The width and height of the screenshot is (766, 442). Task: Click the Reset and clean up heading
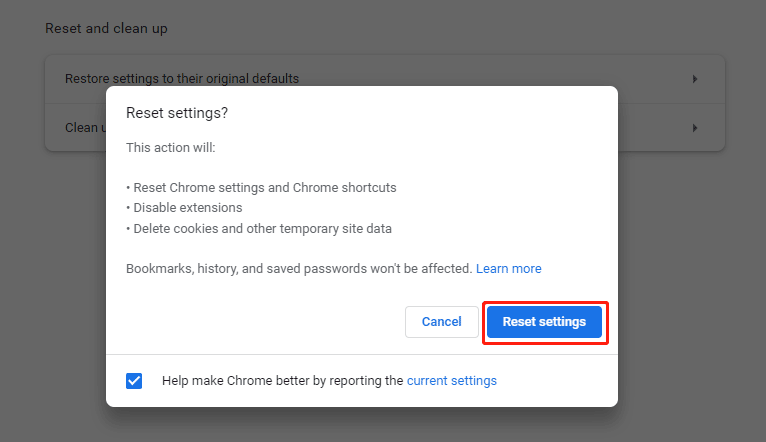coord(106,28)
